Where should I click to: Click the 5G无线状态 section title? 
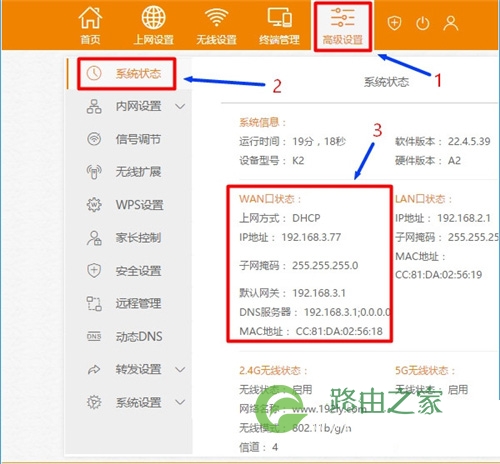pos(425,370)
